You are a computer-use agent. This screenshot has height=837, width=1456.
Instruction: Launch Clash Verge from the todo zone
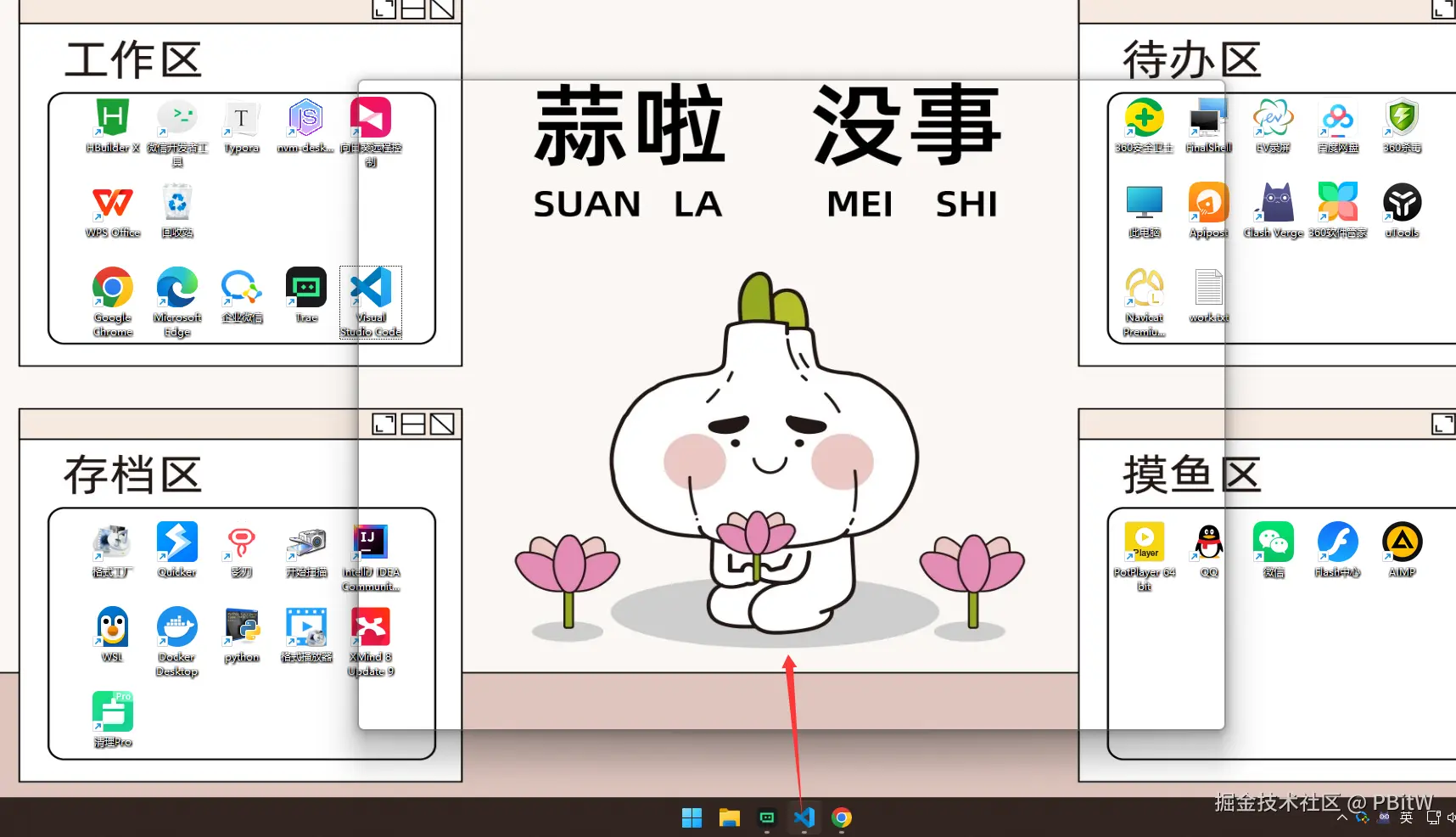pyautogui.click(x=1272, y=204)
